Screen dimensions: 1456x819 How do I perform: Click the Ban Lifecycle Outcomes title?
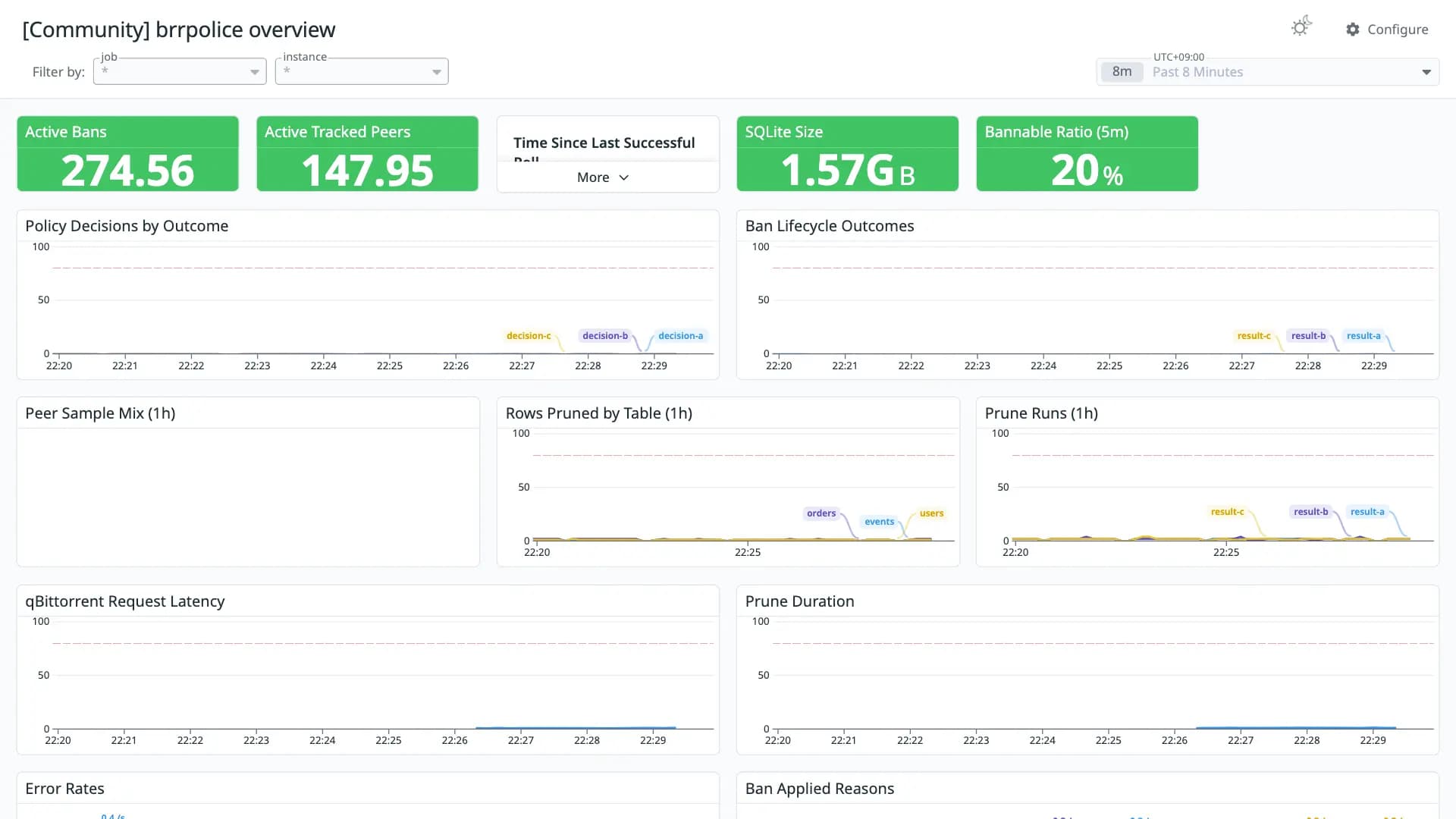(x=830, y=226)
